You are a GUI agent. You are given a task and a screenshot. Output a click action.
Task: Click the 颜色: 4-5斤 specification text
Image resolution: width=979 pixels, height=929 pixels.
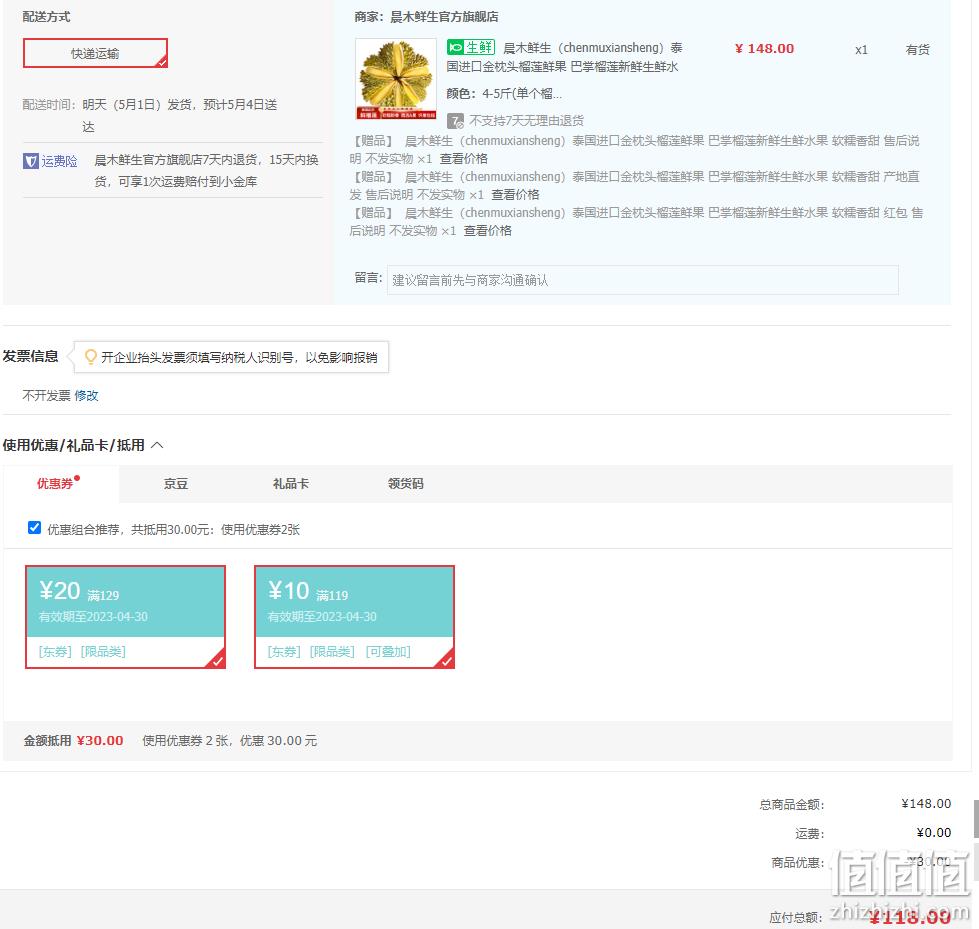tap(504, 94)
